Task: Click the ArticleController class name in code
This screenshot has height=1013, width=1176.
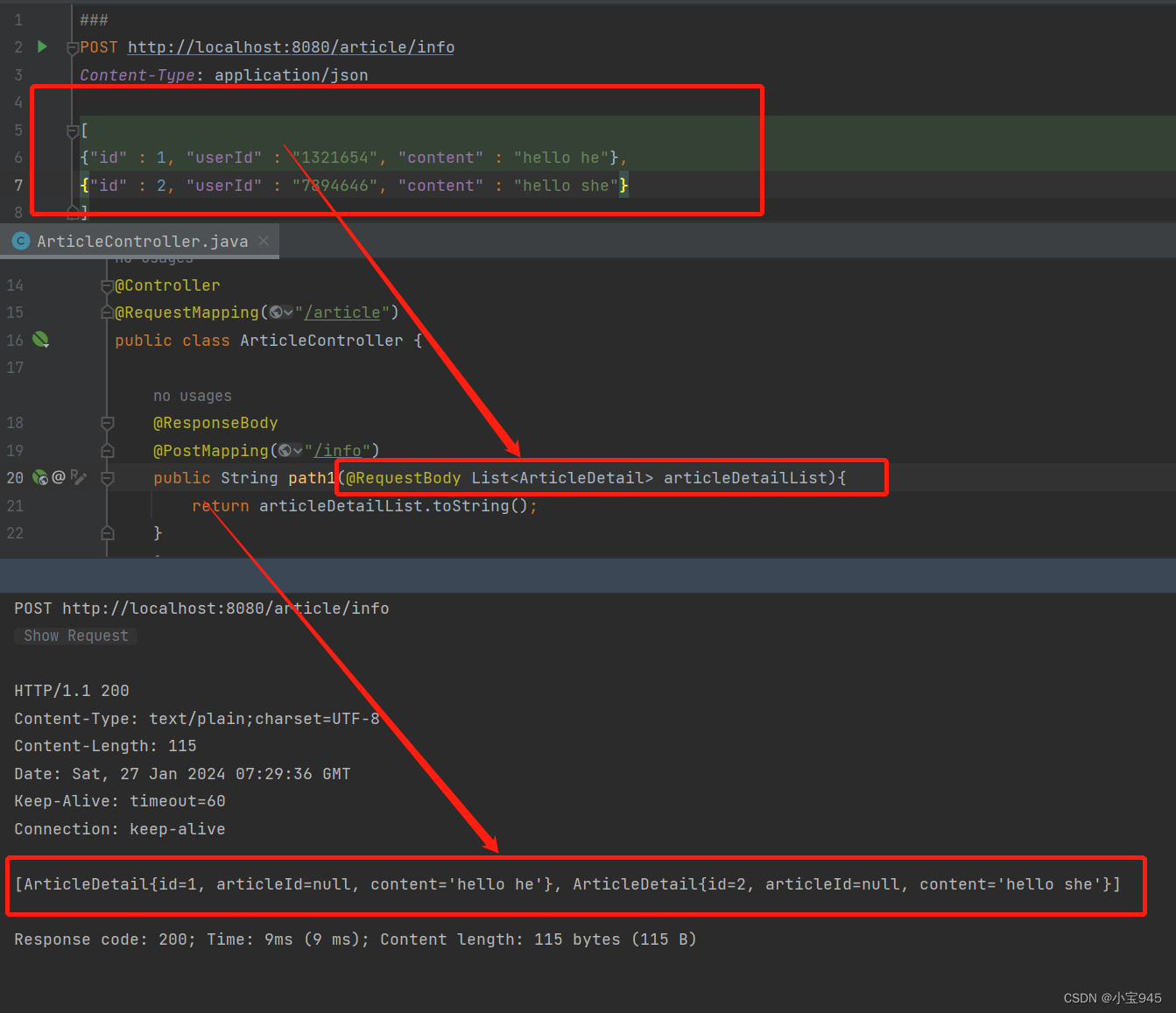Action: [322, 341]
